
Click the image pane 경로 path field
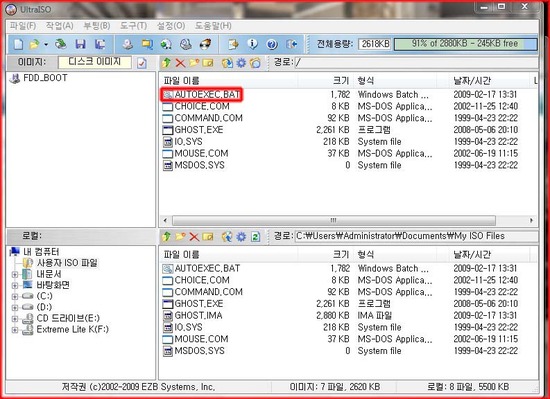click(416, 62)
